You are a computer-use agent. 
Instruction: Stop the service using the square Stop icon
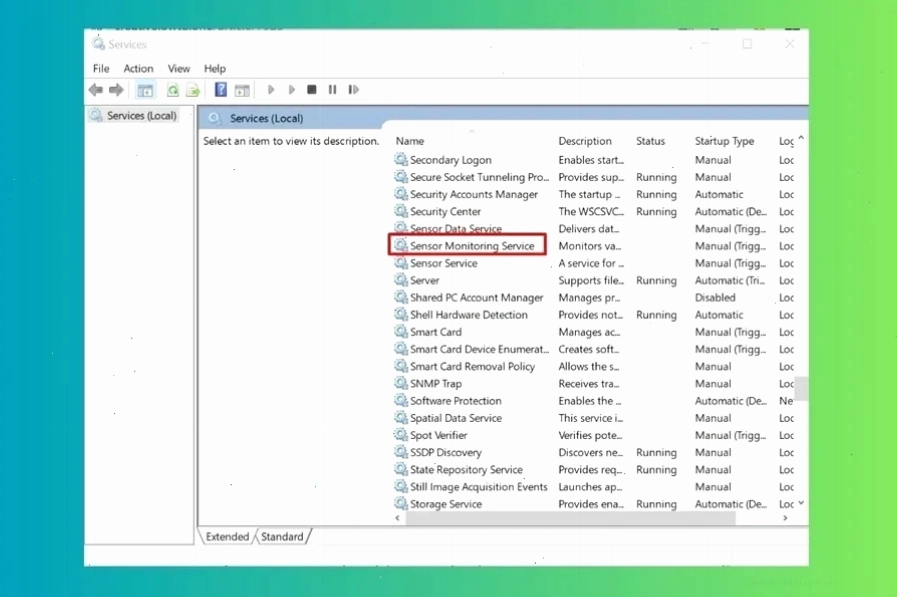point(312,90)
